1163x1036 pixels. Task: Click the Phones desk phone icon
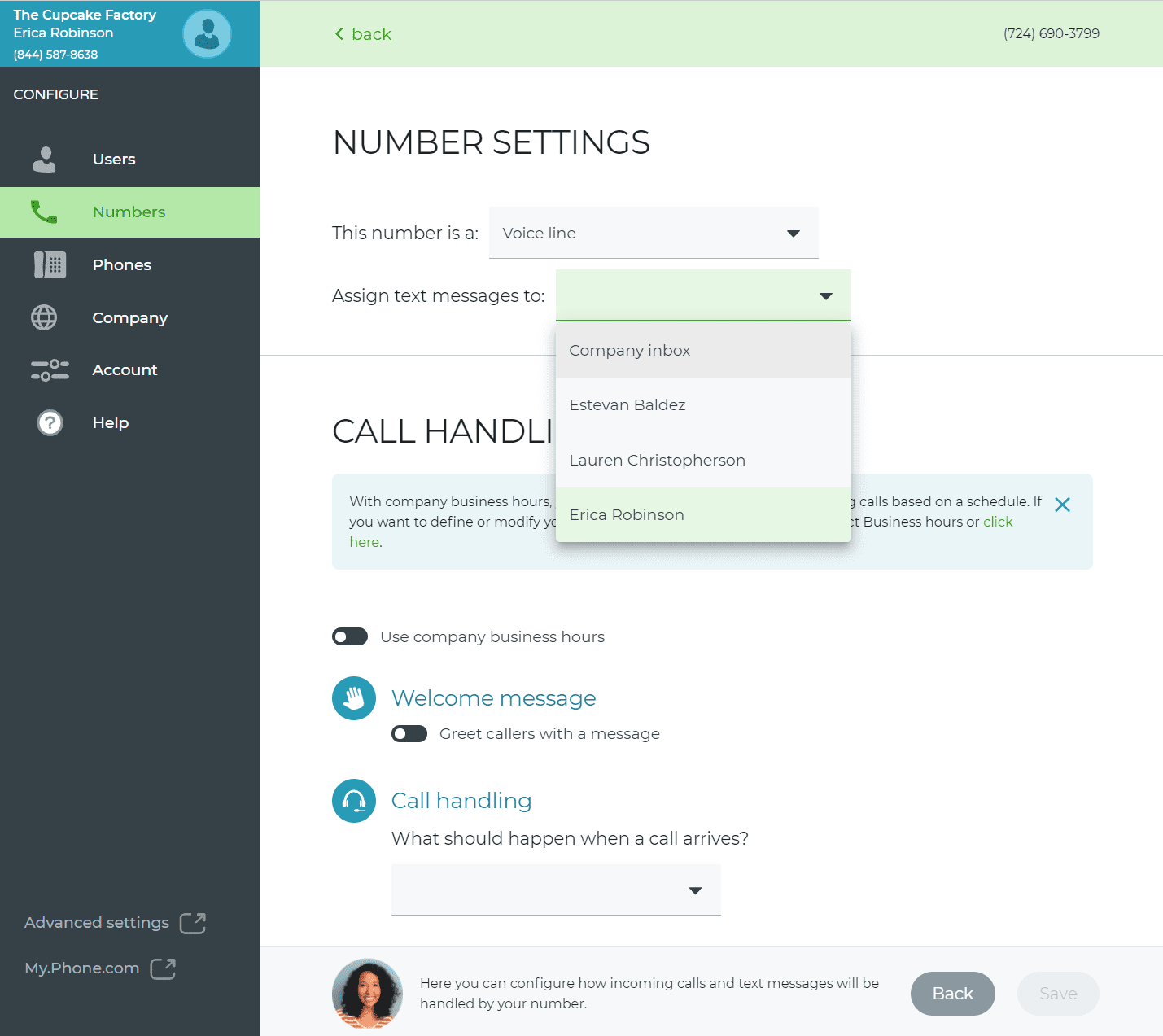(x=50, y=264)
